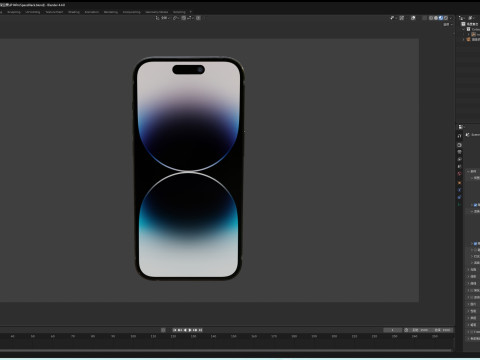This screenshot has width=480, height=360.
Task: Open the Compositing workspace tab
Action: click(x=132, y=12)
